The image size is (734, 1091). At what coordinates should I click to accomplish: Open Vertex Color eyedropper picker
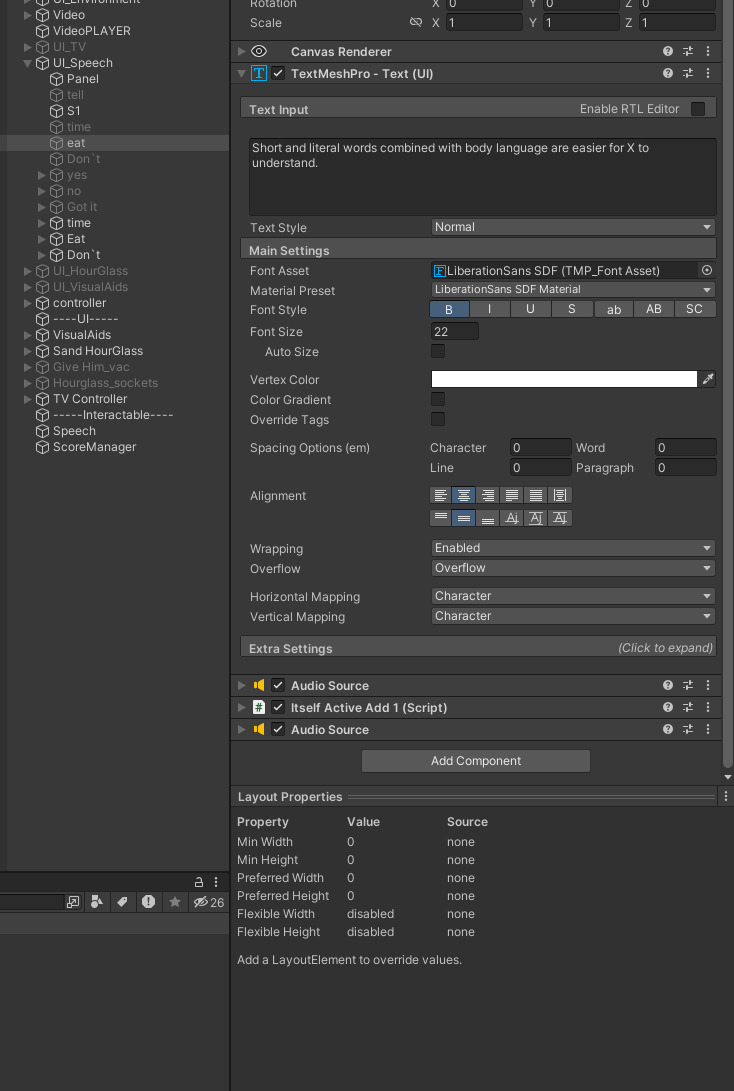tap(708, 379)
